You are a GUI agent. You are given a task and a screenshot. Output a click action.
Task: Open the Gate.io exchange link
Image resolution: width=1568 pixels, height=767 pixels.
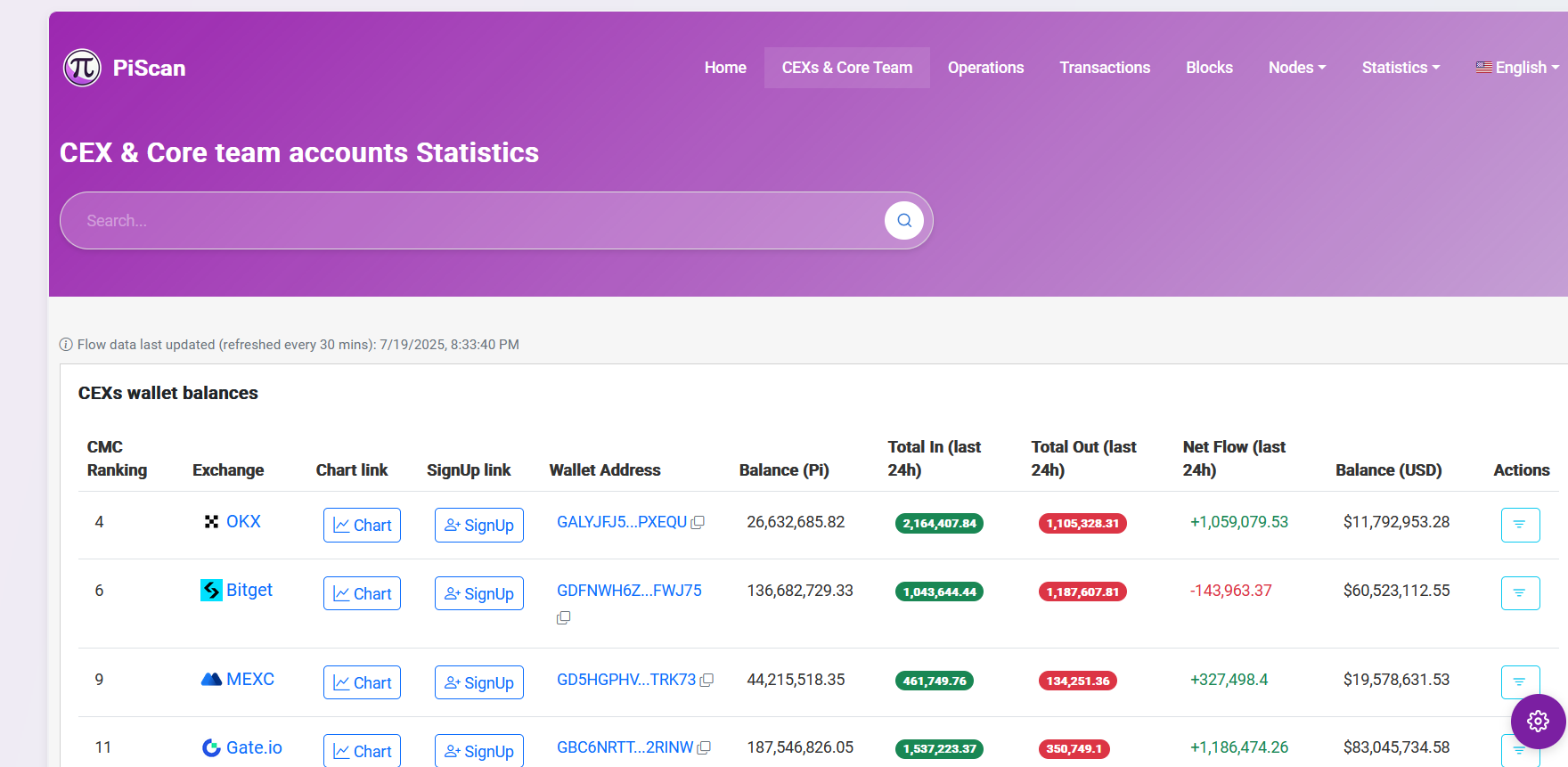[x=254, y=747]
